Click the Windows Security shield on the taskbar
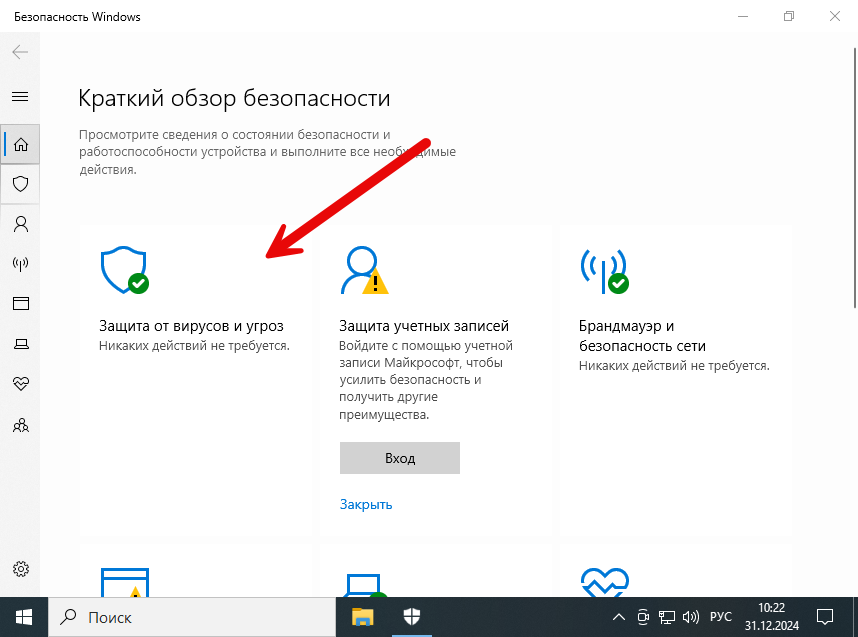The image size is (858, 637). click(412, 617)
